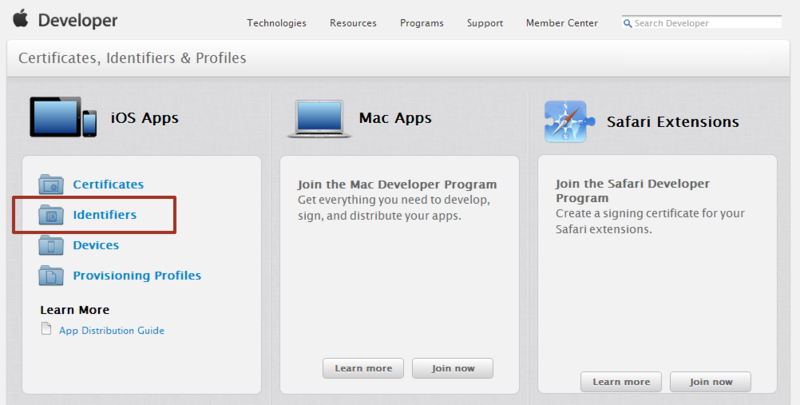Click the App Distribution Guide document icon
The width and height of the screenshot is (800, 405).
(x=46, y=329)
